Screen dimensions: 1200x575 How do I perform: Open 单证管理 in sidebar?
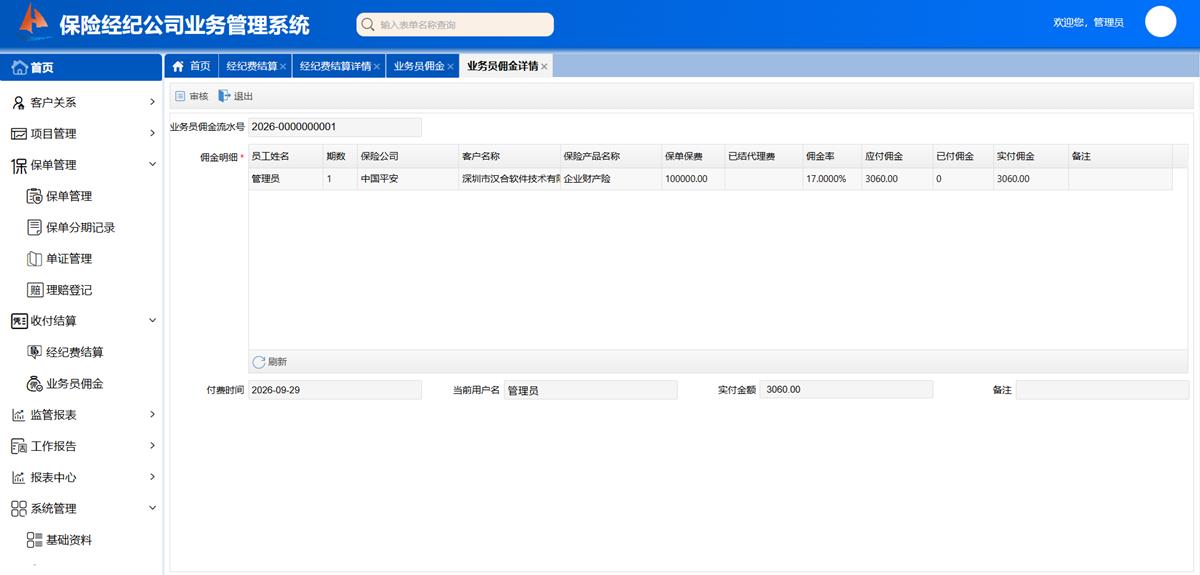[x=69, y=258]
